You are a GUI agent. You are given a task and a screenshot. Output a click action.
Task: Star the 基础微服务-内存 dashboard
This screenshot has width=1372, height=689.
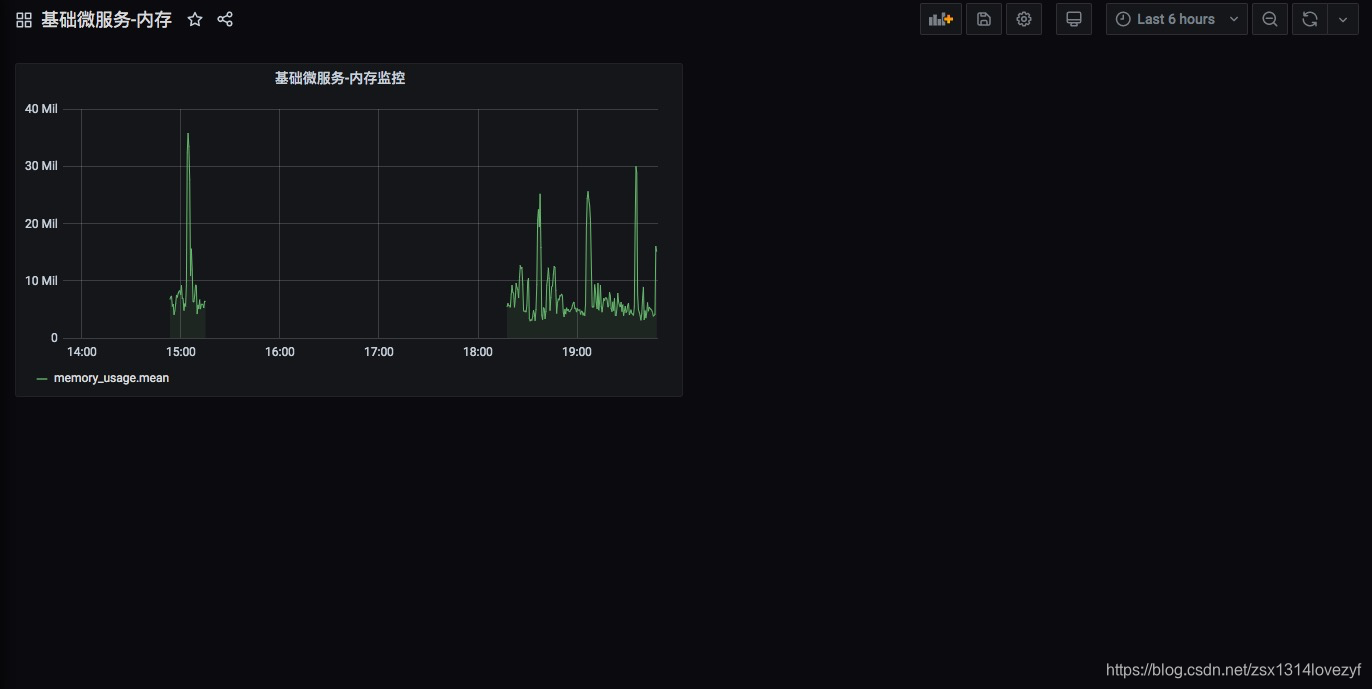click(195, 19)
